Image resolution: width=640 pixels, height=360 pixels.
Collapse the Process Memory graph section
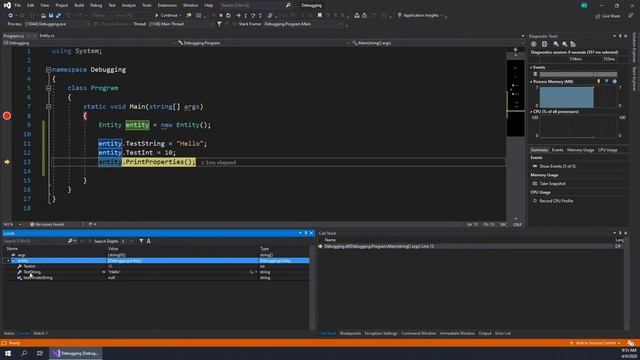pyautogui.click(x=531, y=82)
